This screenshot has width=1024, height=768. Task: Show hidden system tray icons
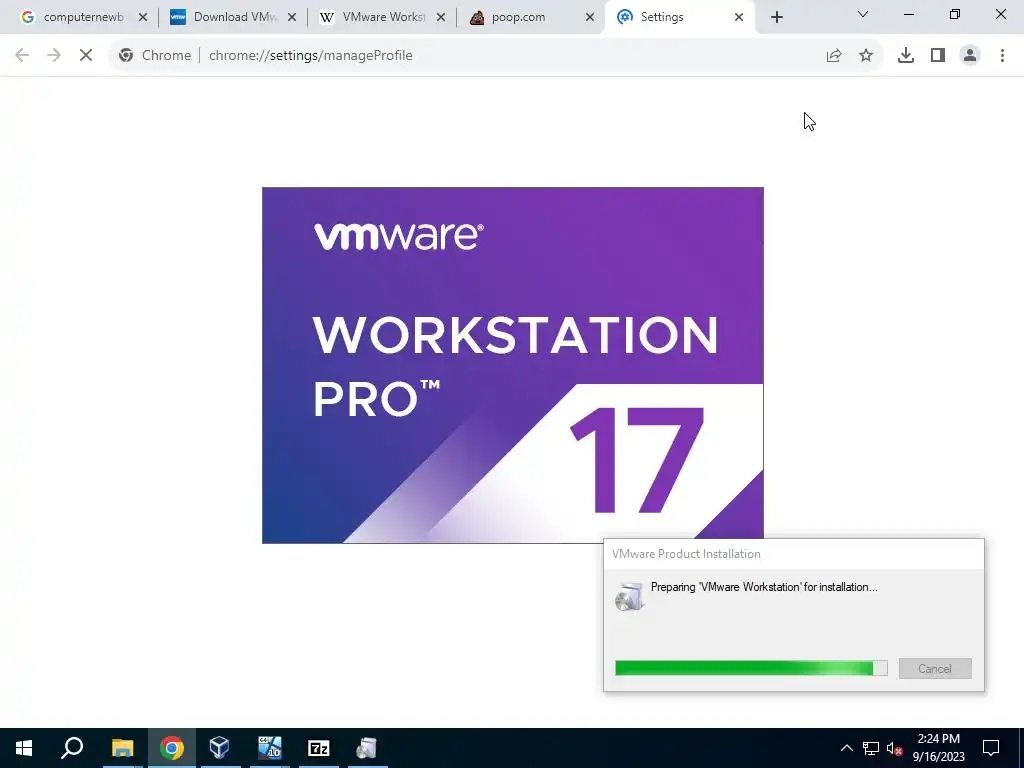[846, 748]
